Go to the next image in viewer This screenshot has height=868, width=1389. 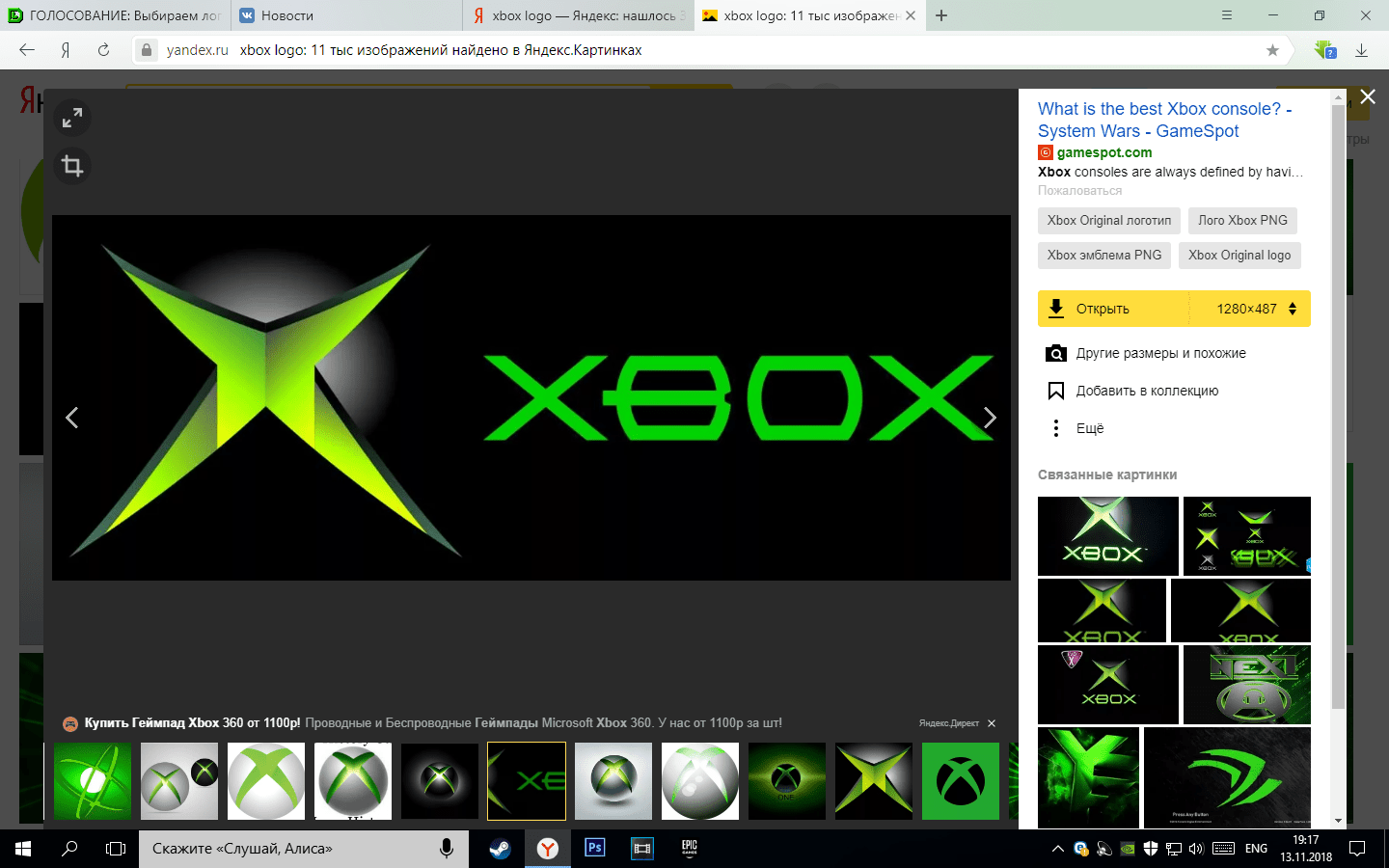coord(990,418)
